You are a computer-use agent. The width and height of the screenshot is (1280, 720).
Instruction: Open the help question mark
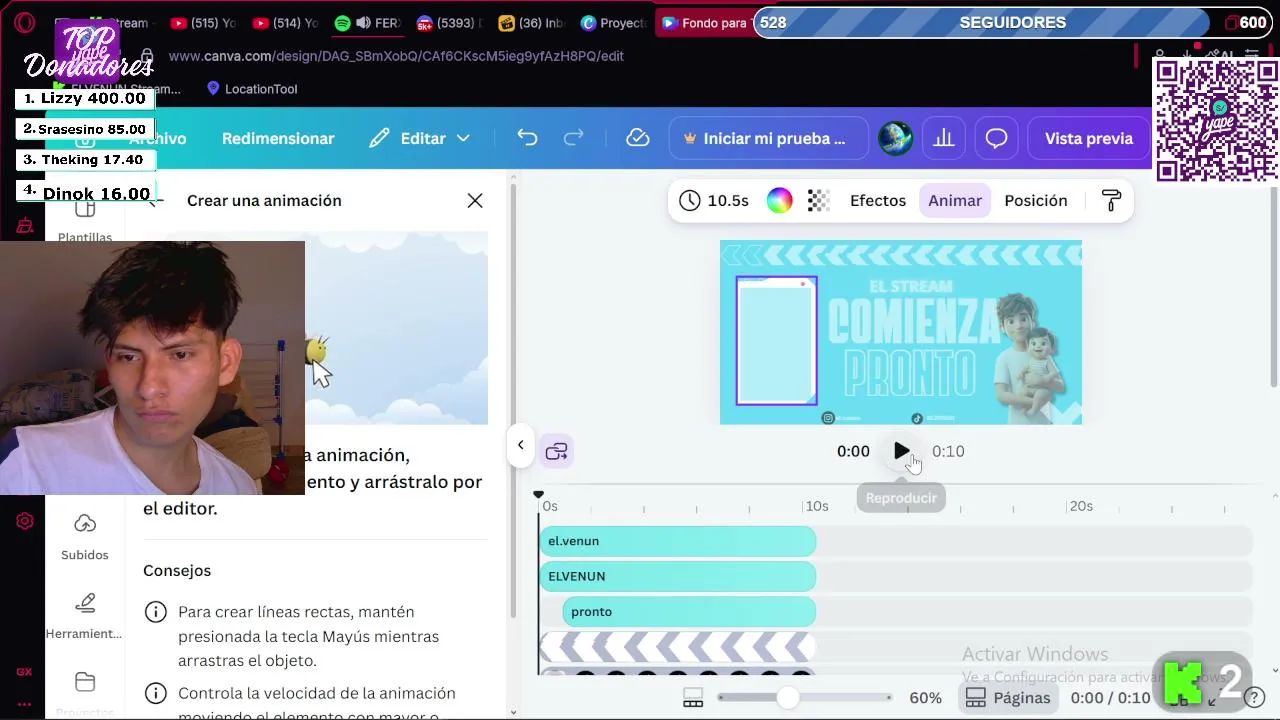[1254, 698]
